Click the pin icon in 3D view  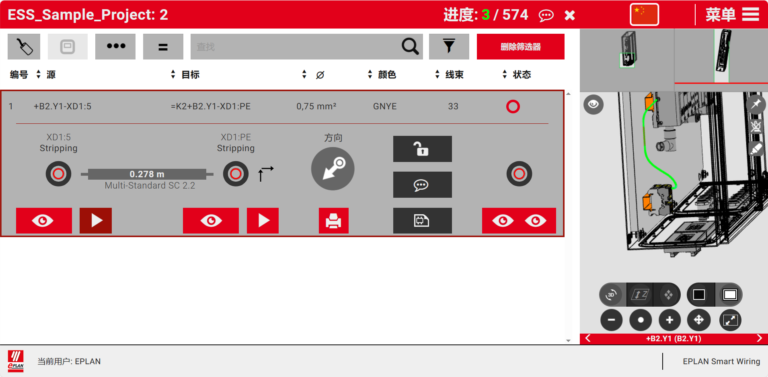coord(756,103)
